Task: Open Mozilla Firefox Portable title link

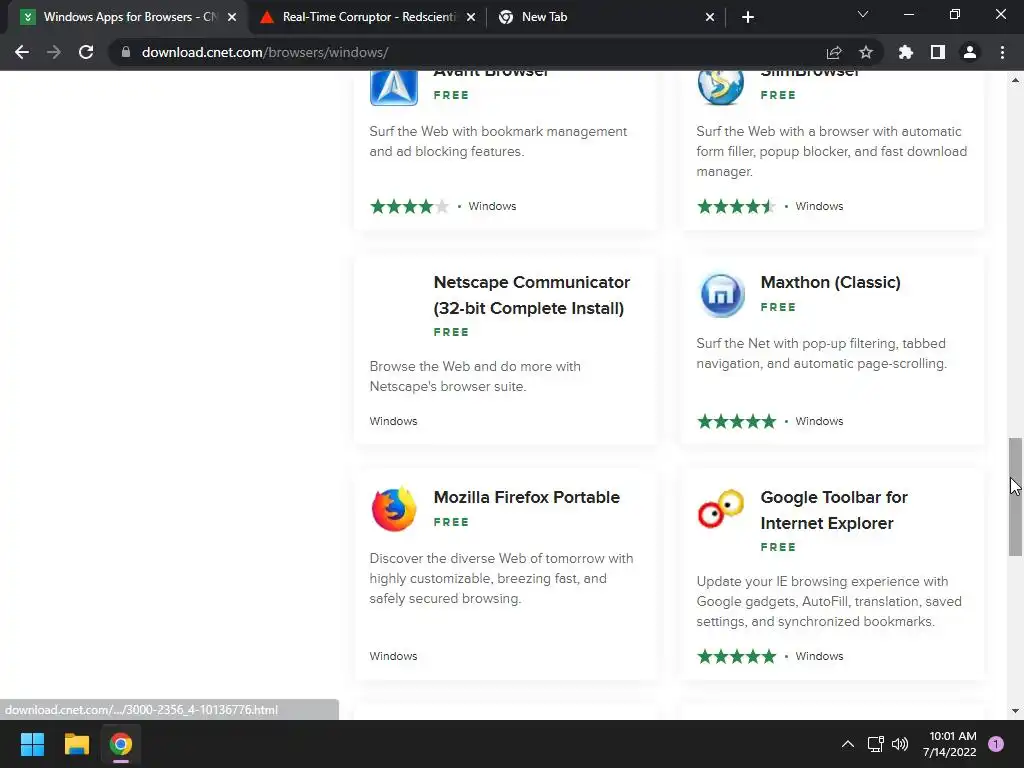Action: 526,497
